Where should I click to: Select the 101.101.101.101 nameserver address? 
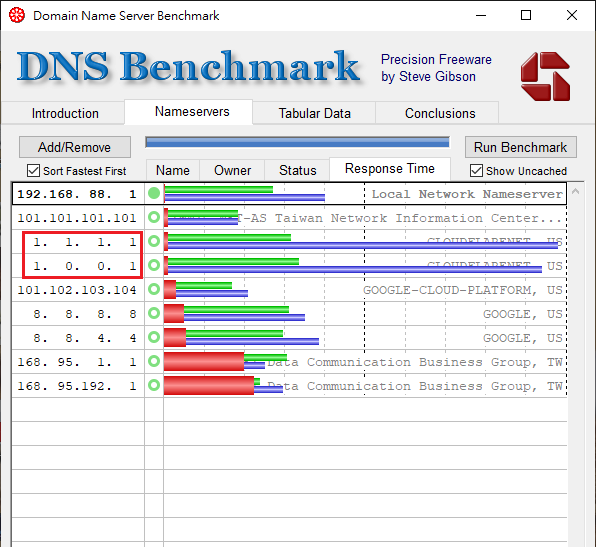click(77, 218)
